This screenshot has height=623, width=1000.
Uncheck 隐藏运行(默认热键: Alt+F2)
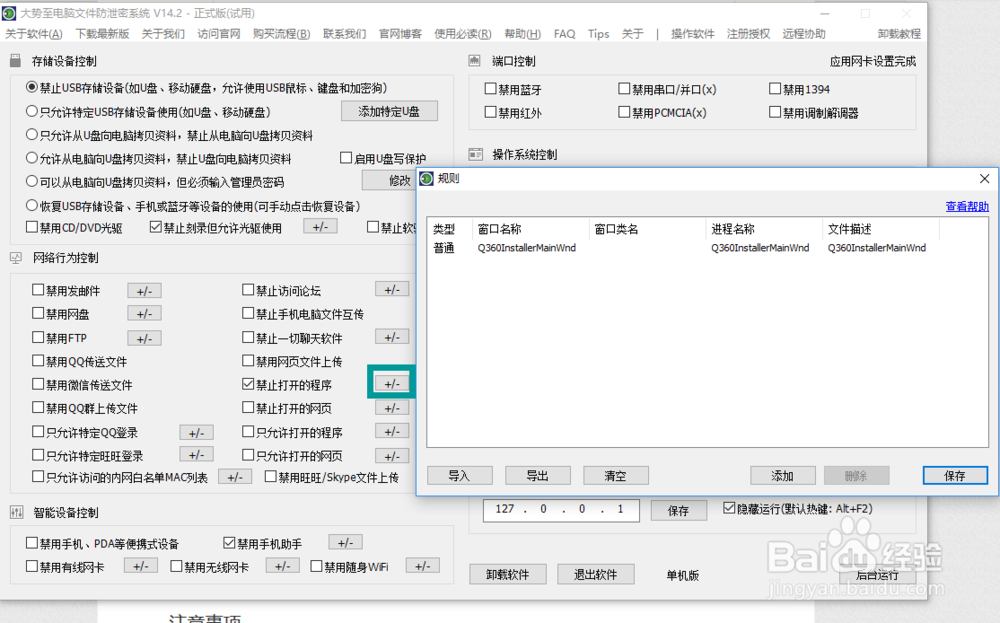point(729,509)
